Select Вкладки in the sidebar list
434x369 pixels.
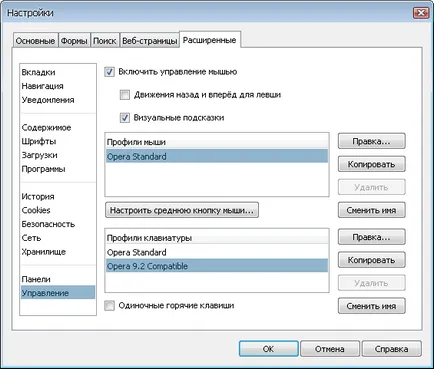(x=58, y=72)
